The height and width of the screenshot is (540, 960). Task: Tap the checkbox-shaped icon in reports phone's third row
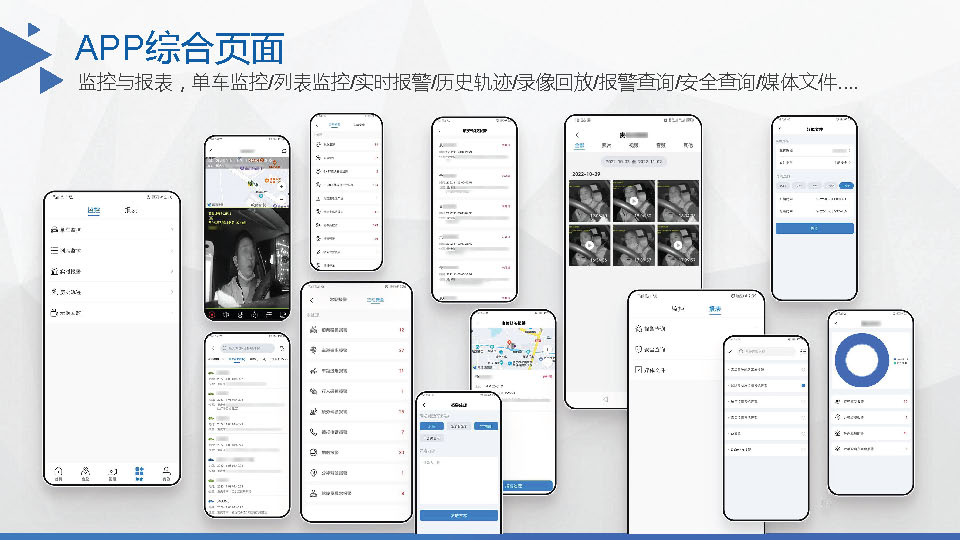[639, 370]
